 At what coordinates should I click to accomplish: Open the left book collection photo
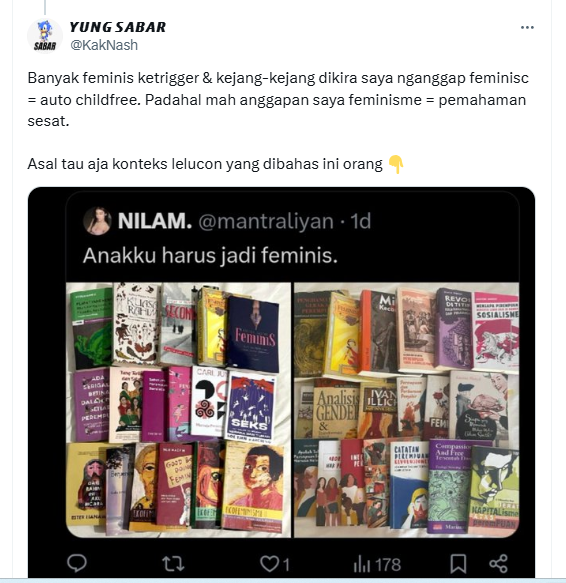[179, 410]
